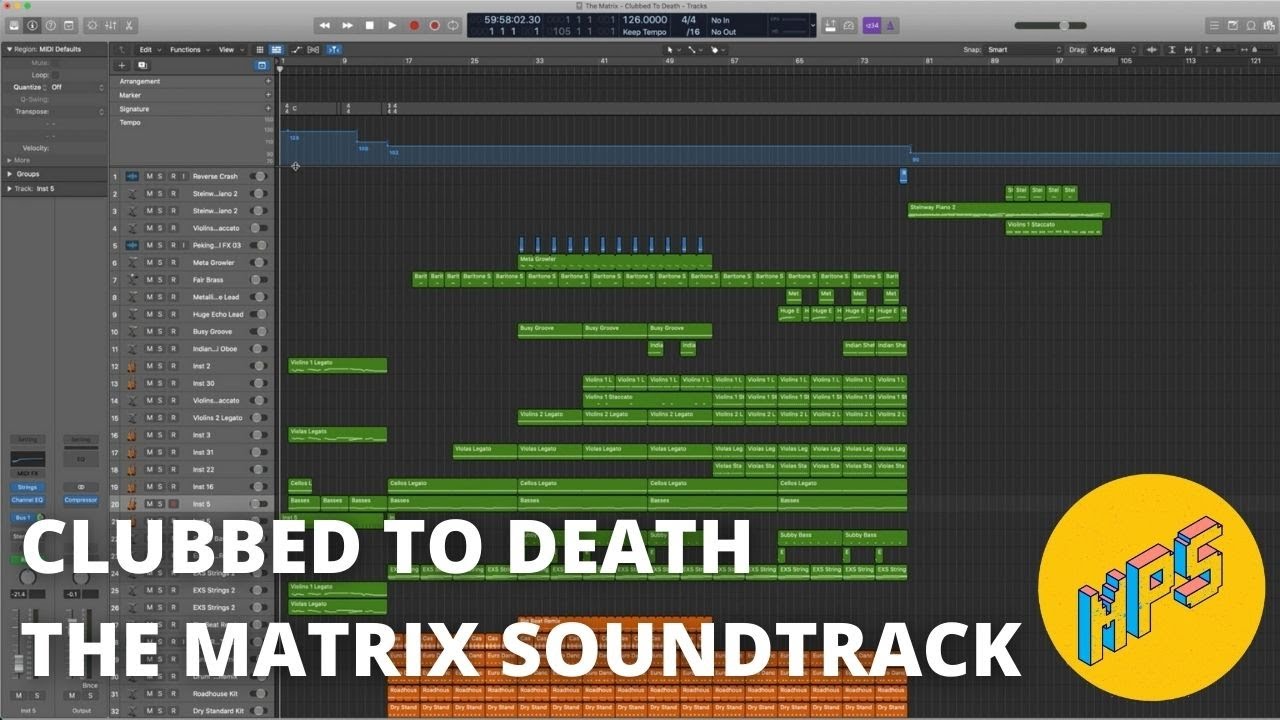Start playback with the Play button
1280x720 pixels.
(x=391, y=25)
